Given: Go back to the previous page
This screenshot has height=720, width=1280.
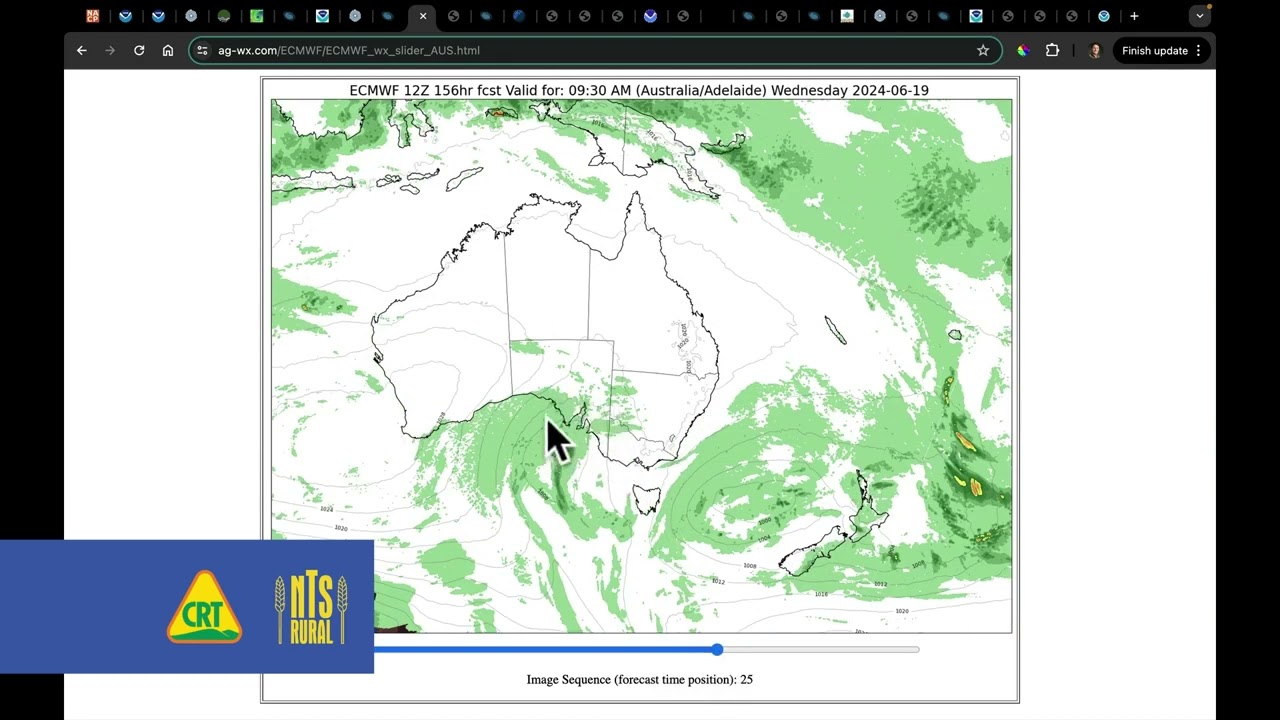Looking at the screenshot, I should [x=82, y=50].
